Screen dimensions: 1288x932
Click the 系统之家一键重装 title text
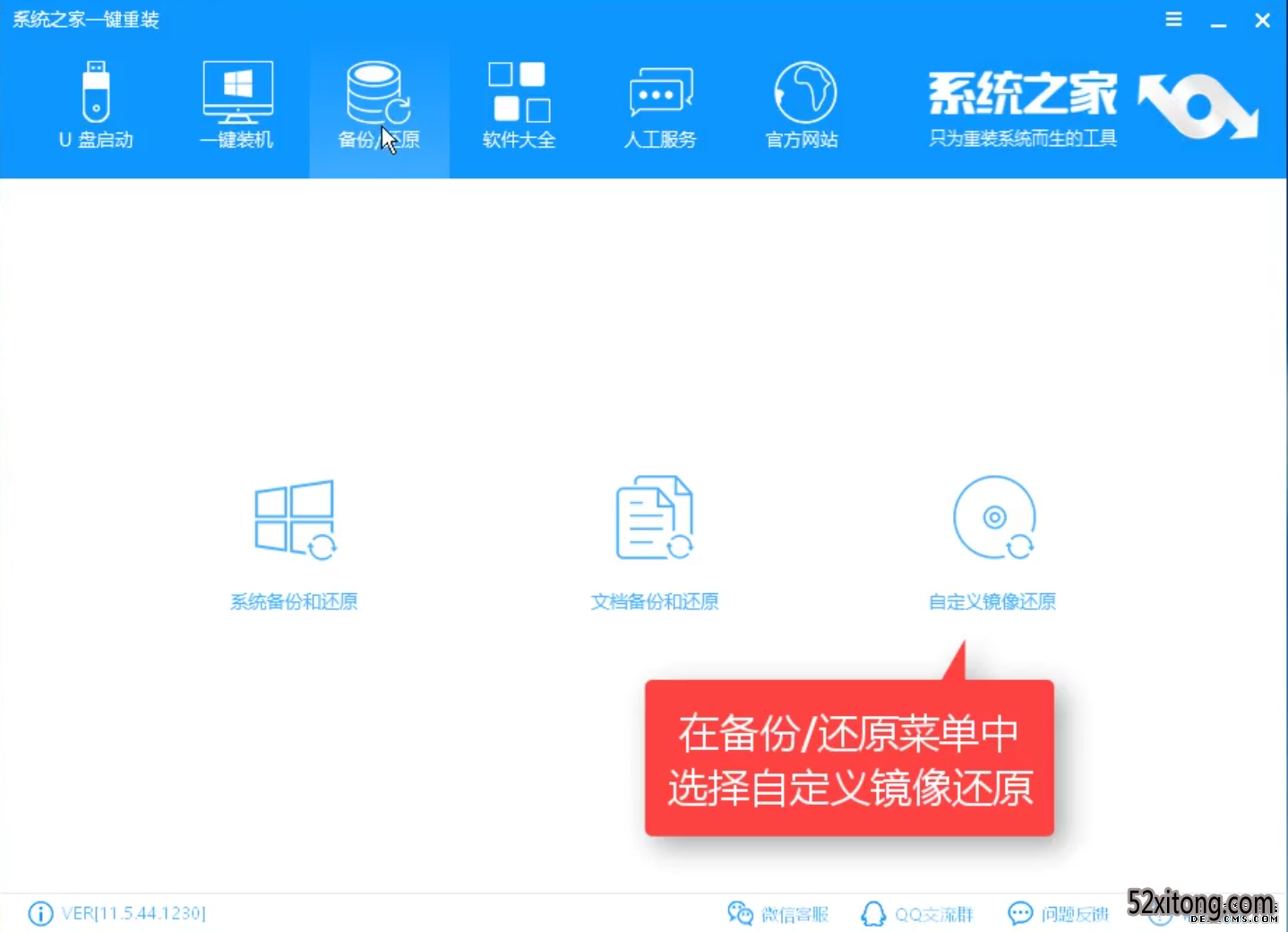[x=86, y=20]
